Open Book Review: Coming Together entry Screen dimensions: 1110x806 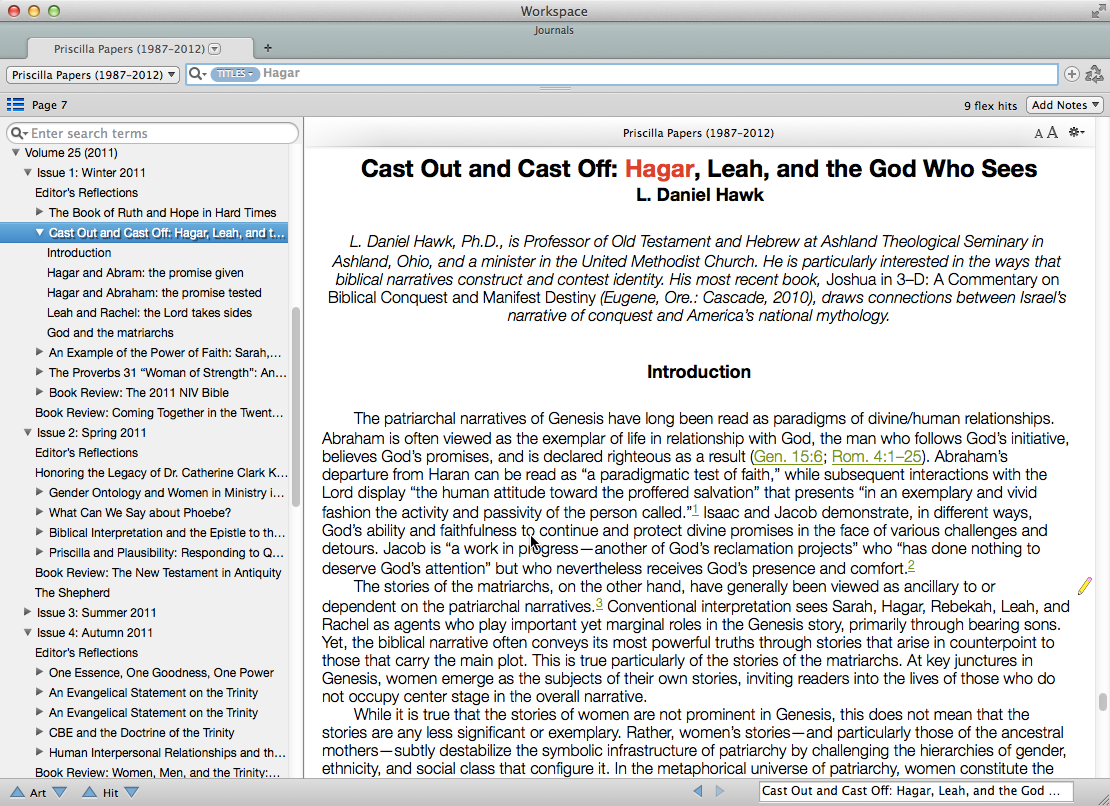(x=159, y=413)
